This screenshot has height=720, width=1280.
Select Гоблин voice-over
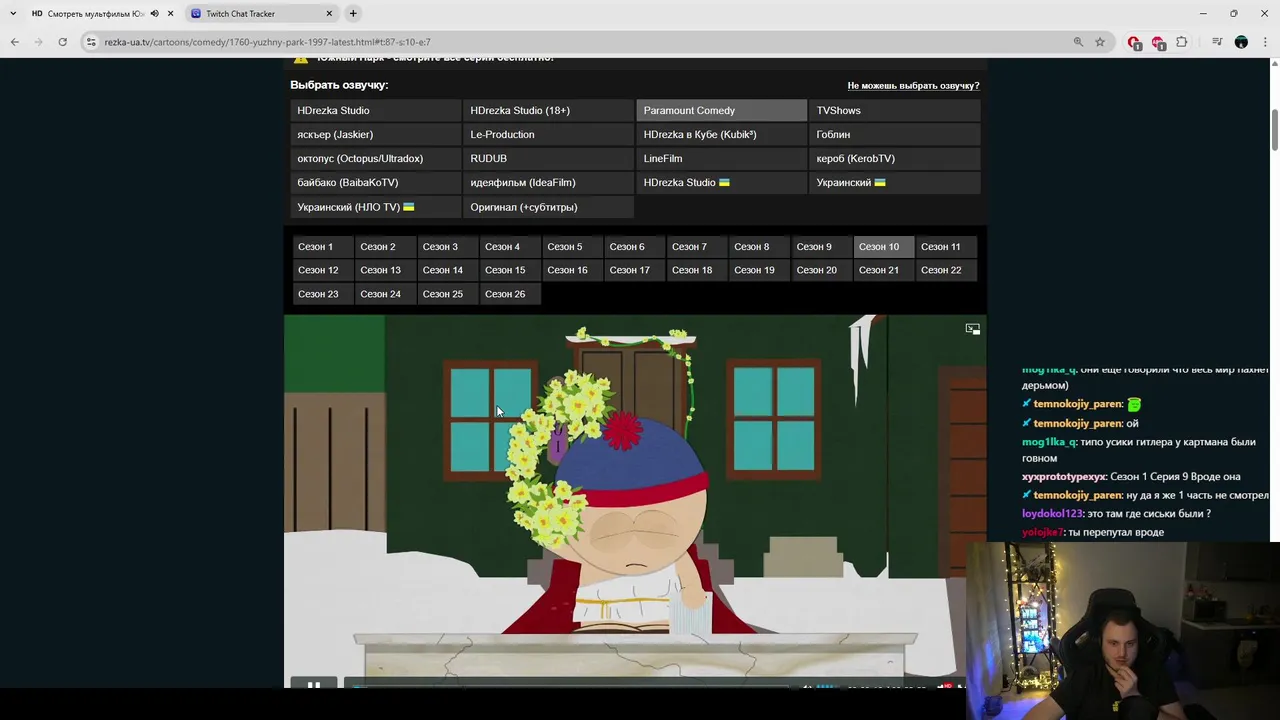pyautogui.click(x=895, y=134)
